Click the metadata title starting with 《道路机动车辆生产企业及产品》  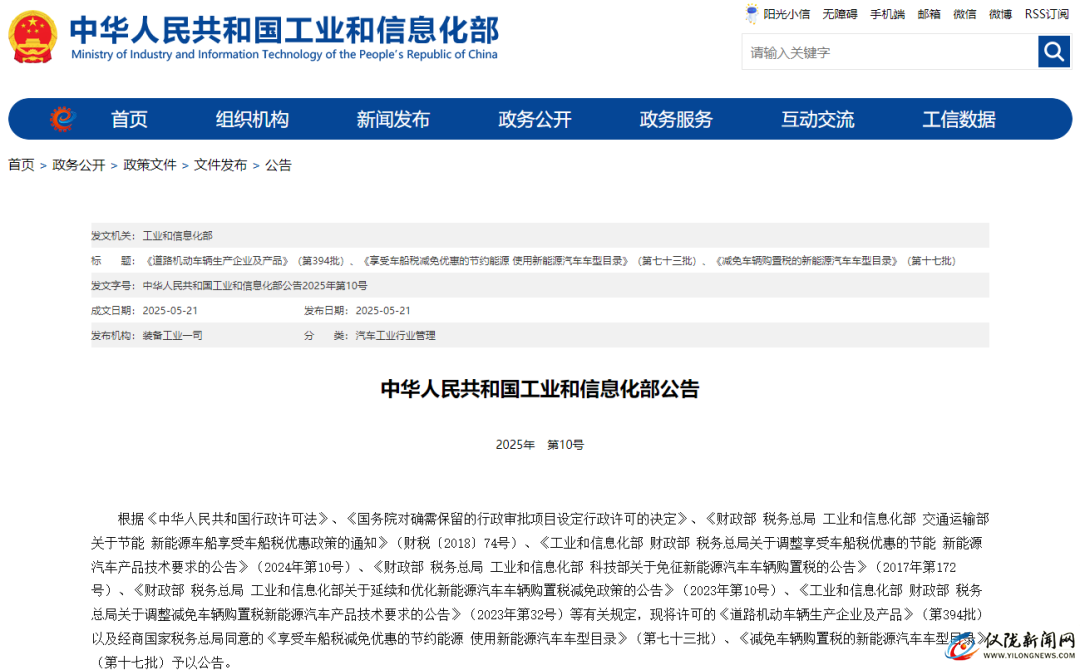coord(550,261)
